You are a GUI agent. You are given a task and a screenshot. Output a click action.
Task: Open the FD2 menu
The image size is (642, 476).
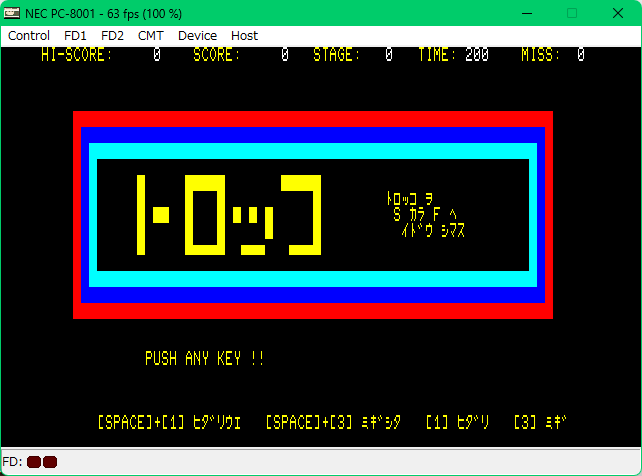click(x=112, y=36)
